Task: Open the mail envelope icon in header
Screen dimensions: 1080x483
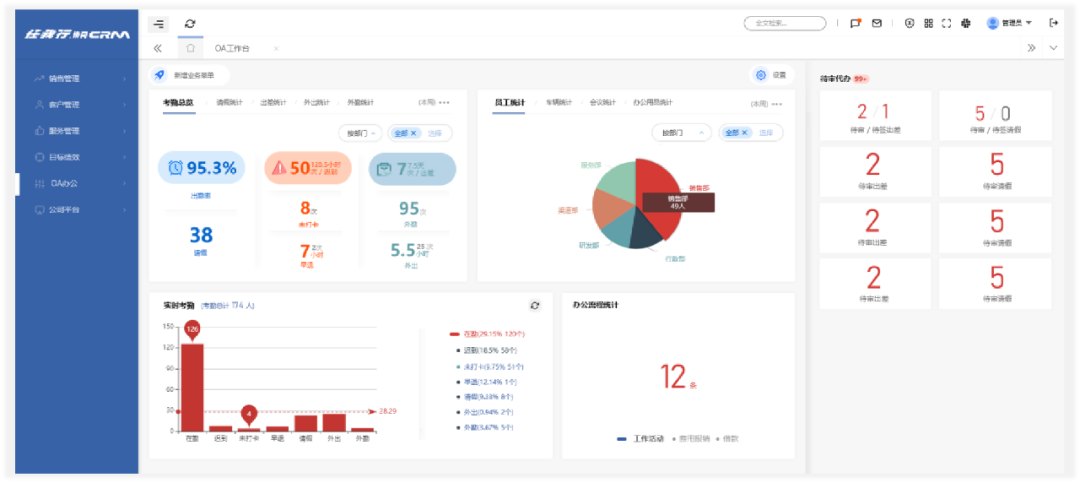Action: coord(877,23)
